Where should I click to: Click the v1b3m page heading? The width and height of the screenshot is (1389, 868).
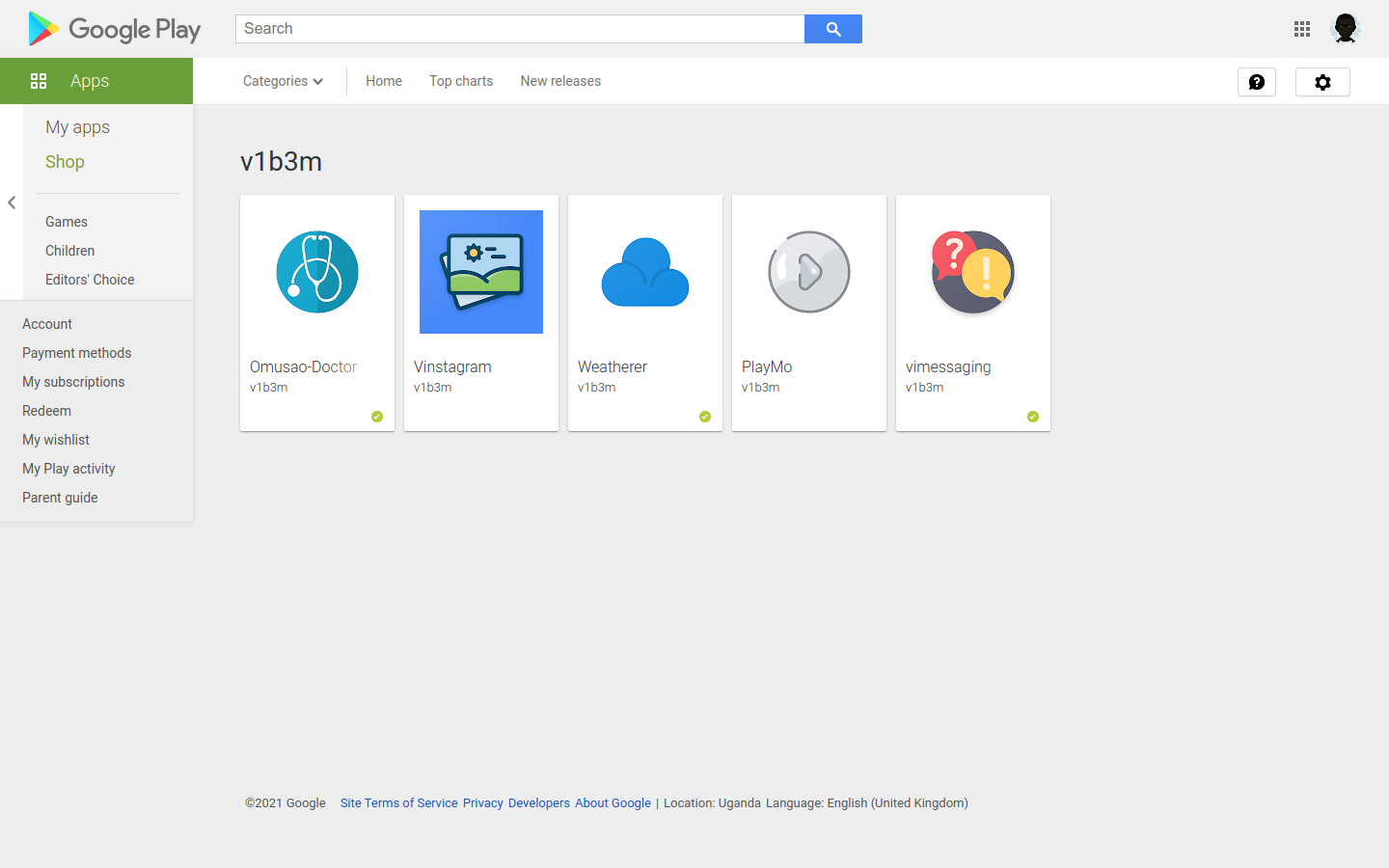(x=281, y=161)
